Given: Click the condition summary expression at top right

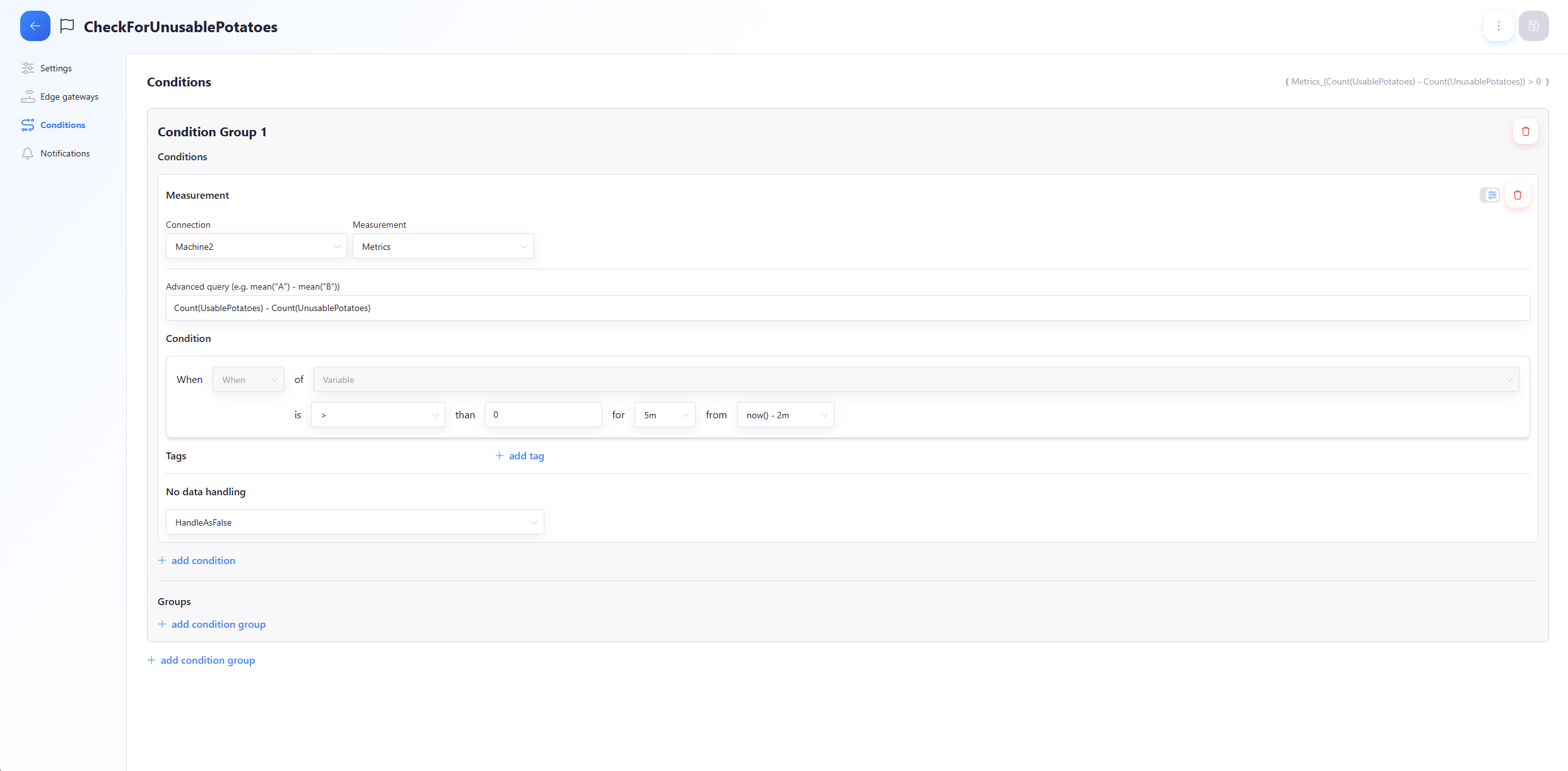Looking at the screenshot, I should [1417, 81].
